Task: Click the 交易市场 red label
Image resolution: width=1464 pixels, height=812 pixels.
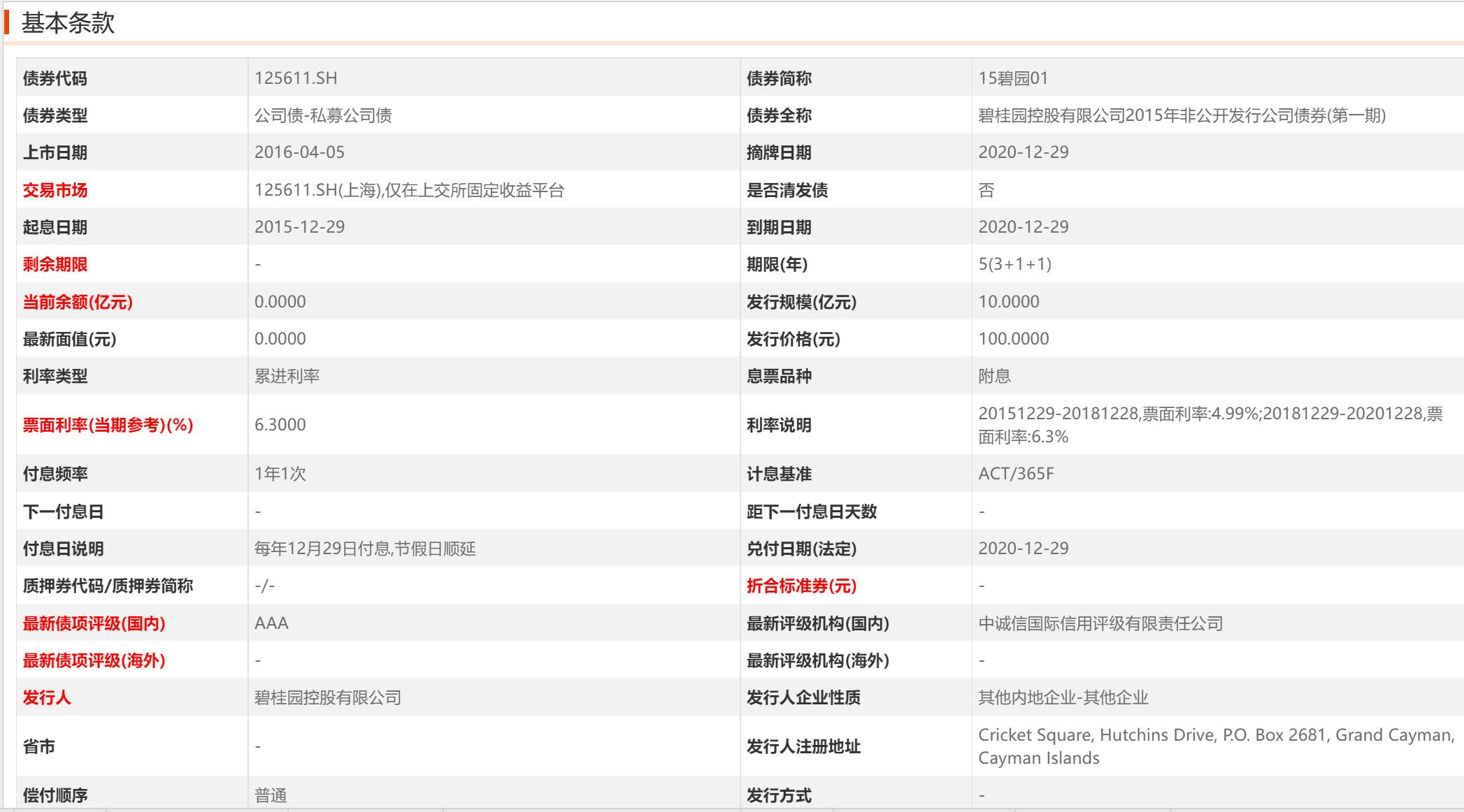Action: pyautogui.click(x=55, y=190)
